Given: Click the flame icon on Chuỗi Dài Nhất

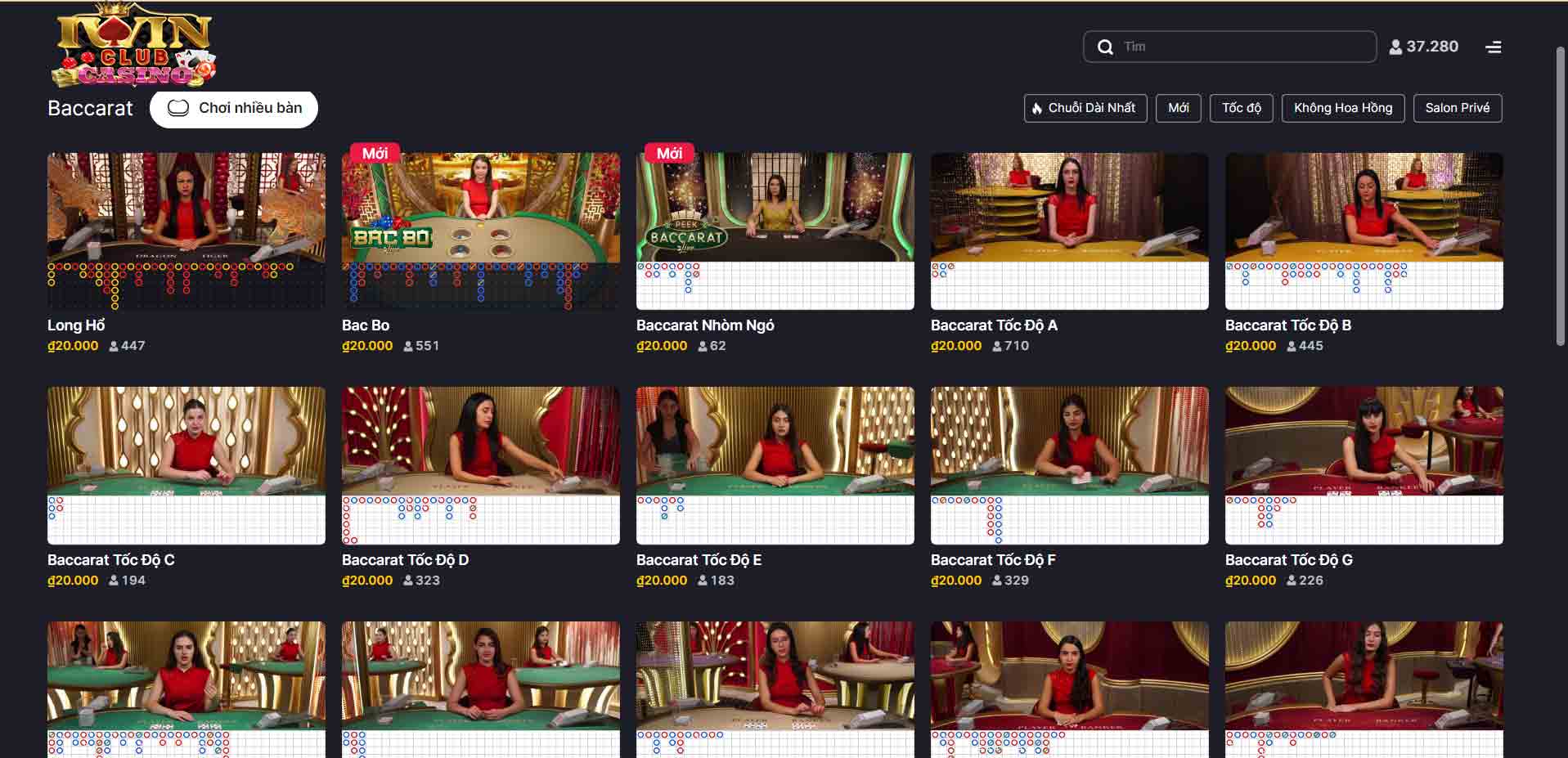Looking at the screenshot, I should pyautogui.click(x=1037, y=108).
